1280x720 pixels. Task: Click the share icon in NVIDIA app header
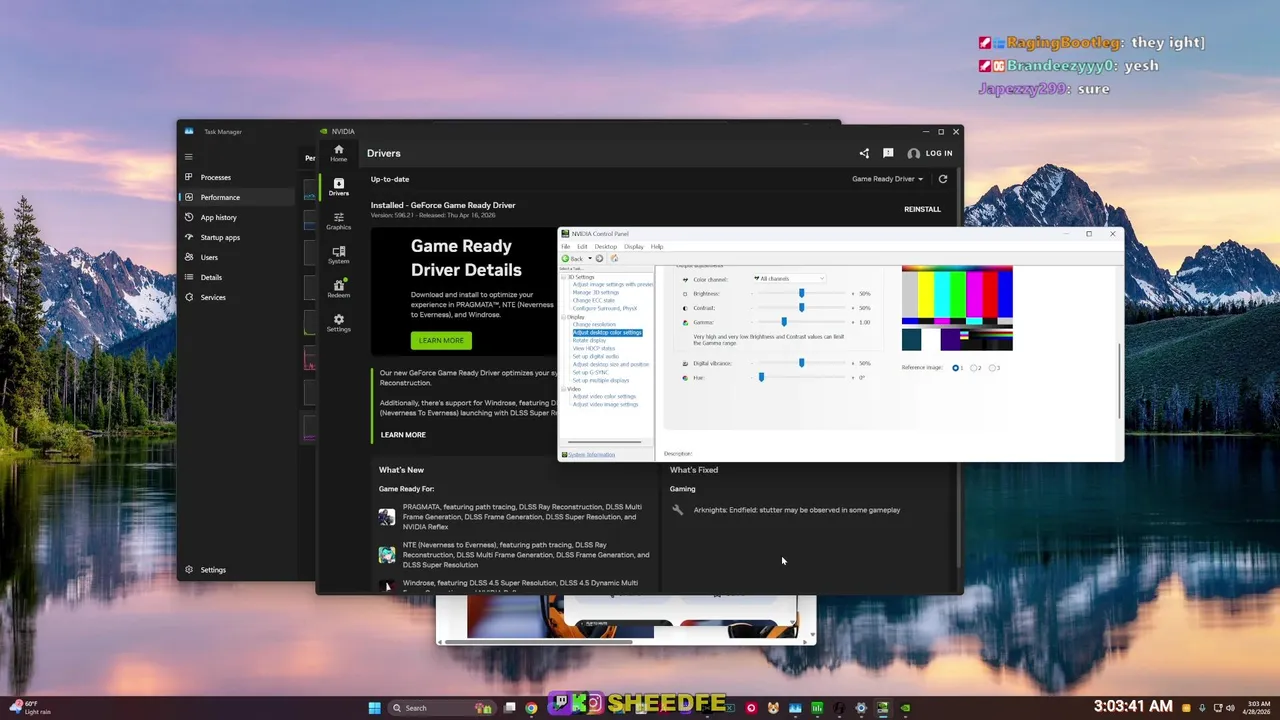pos(864,153)
